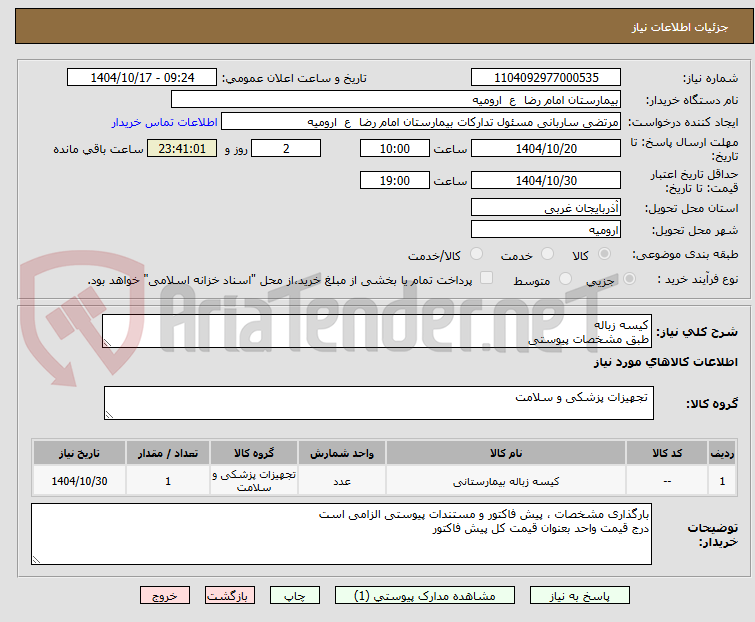
Task: Click the شماره نیاز field 1104092977000535
Action: [x=546, y=78]
